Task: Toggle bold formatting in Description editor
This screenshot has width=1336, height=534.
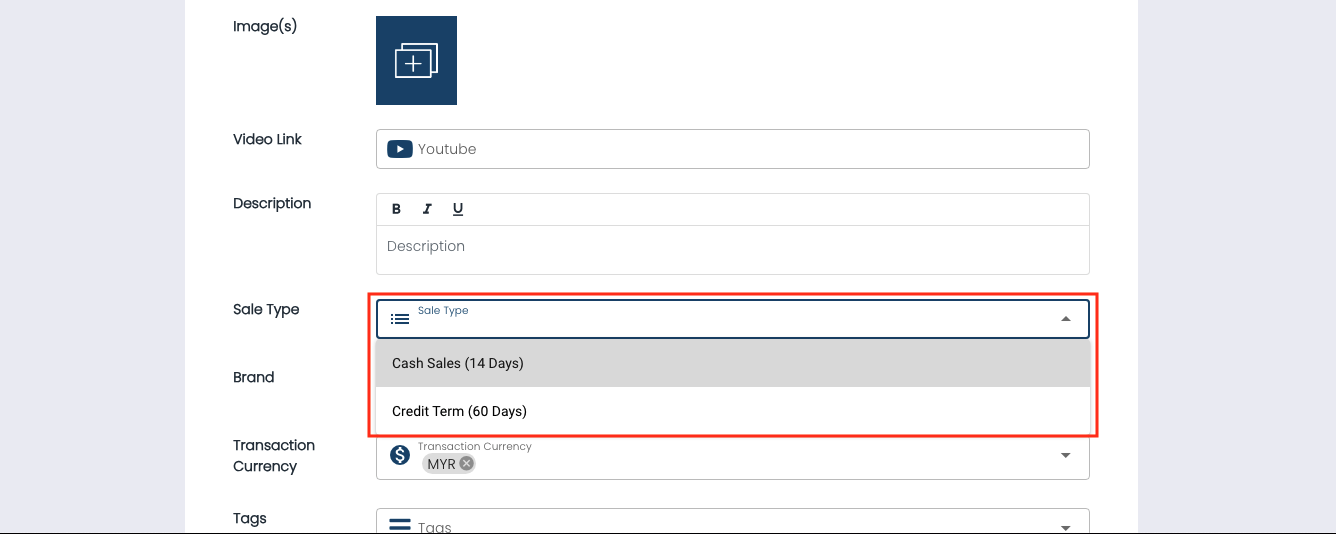Action: click(396, 209)
